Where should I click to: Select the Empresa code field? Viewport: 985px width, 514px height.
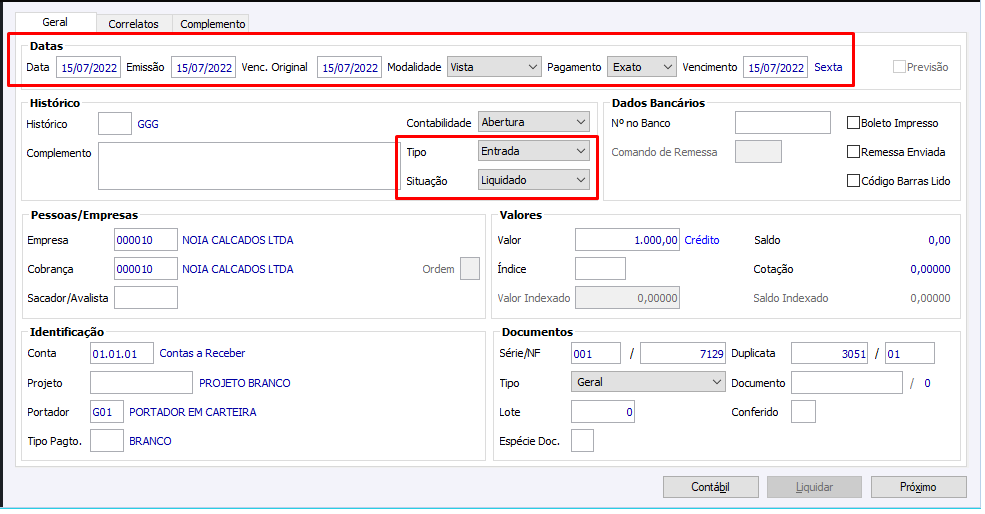point(146,240)
